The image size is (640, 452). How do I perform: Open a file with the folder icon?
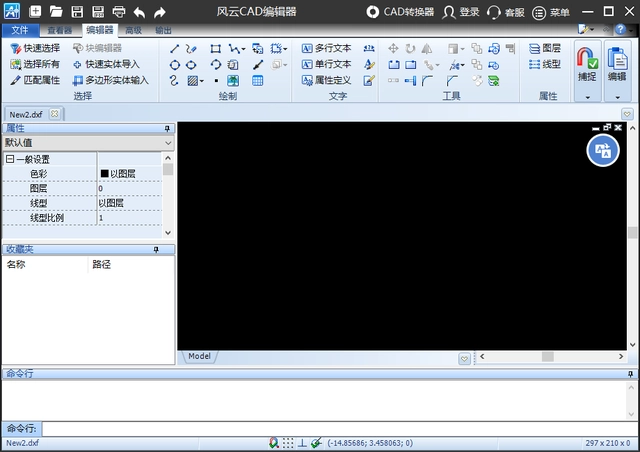[x=56, y=11]
